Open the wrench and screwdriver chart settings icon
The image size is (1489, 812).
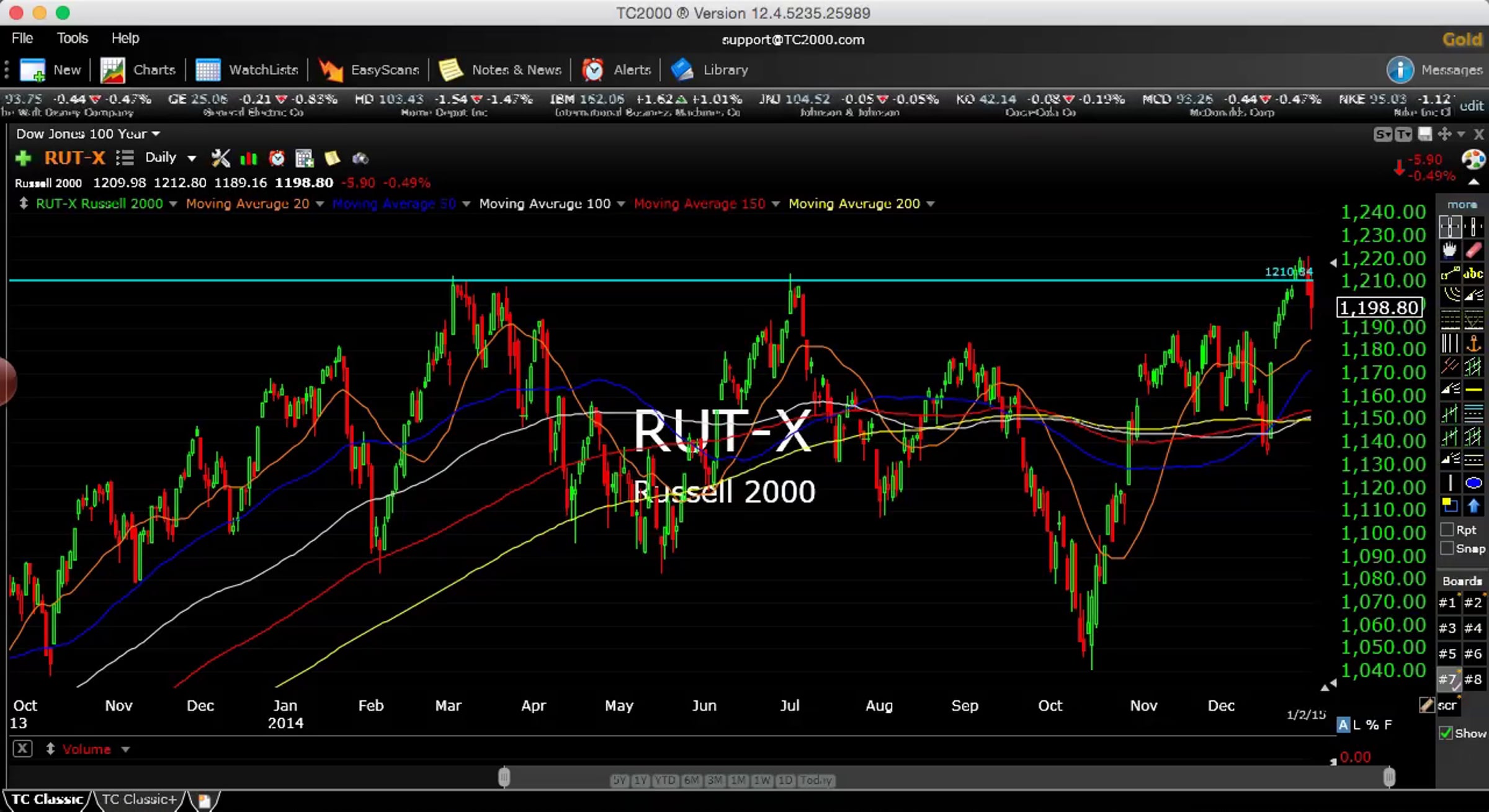pyautogui.click(x=220, y=158)
